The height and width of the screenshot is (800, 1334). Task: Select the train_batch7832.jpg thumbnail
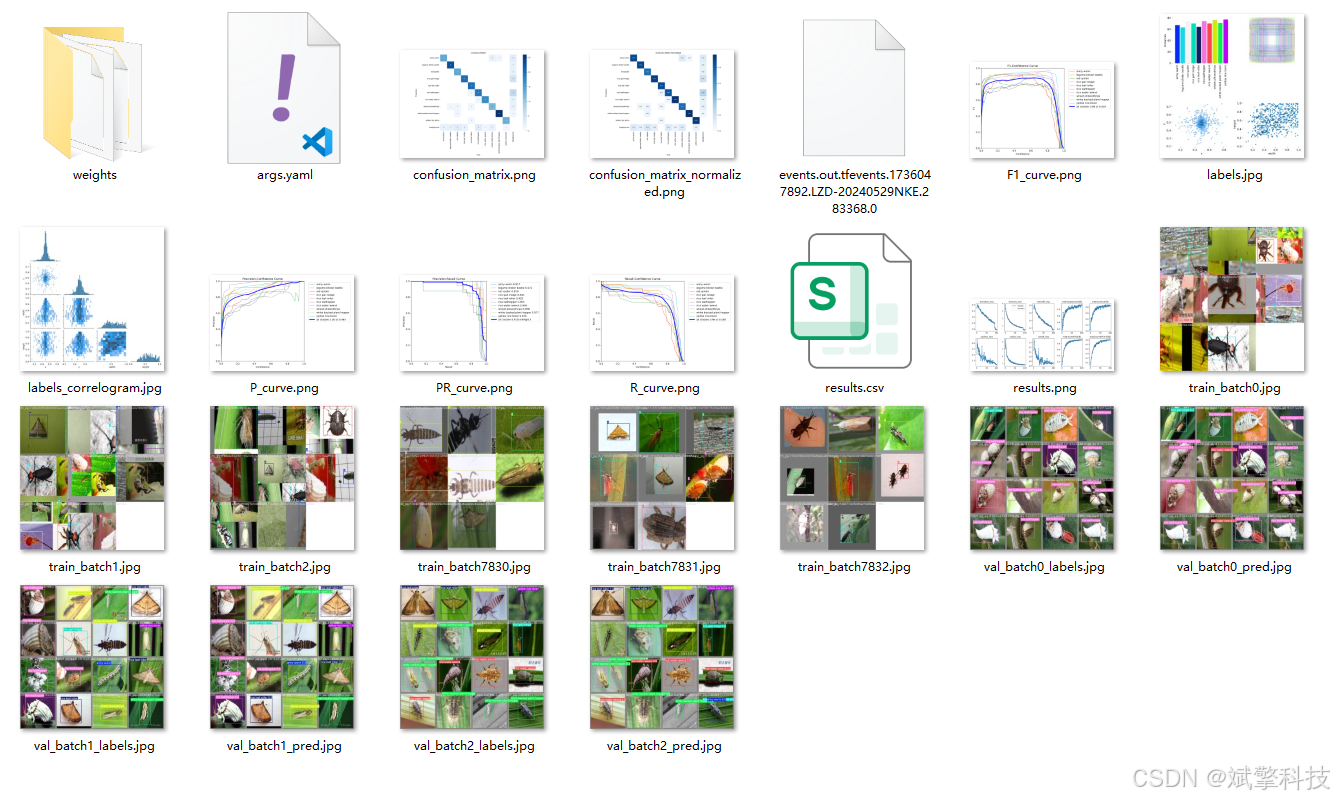click(x=854, y=478)
